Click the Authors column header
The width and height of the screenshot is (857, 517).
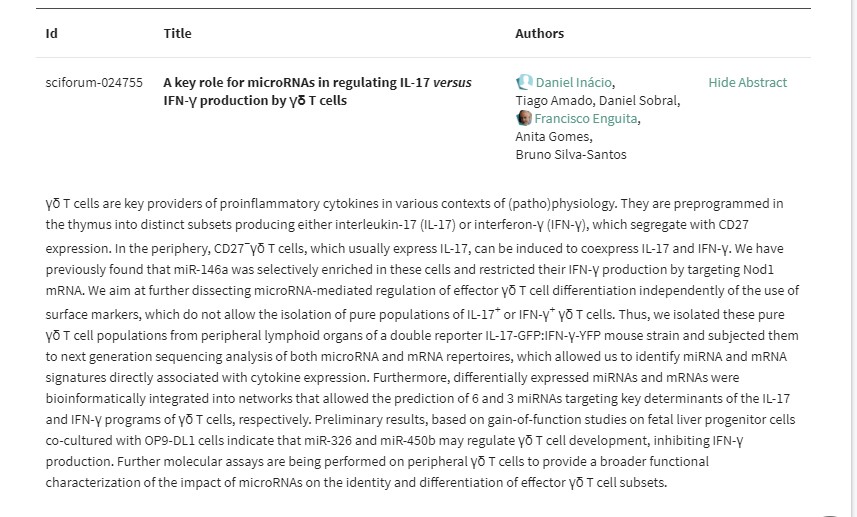[539, 34]
